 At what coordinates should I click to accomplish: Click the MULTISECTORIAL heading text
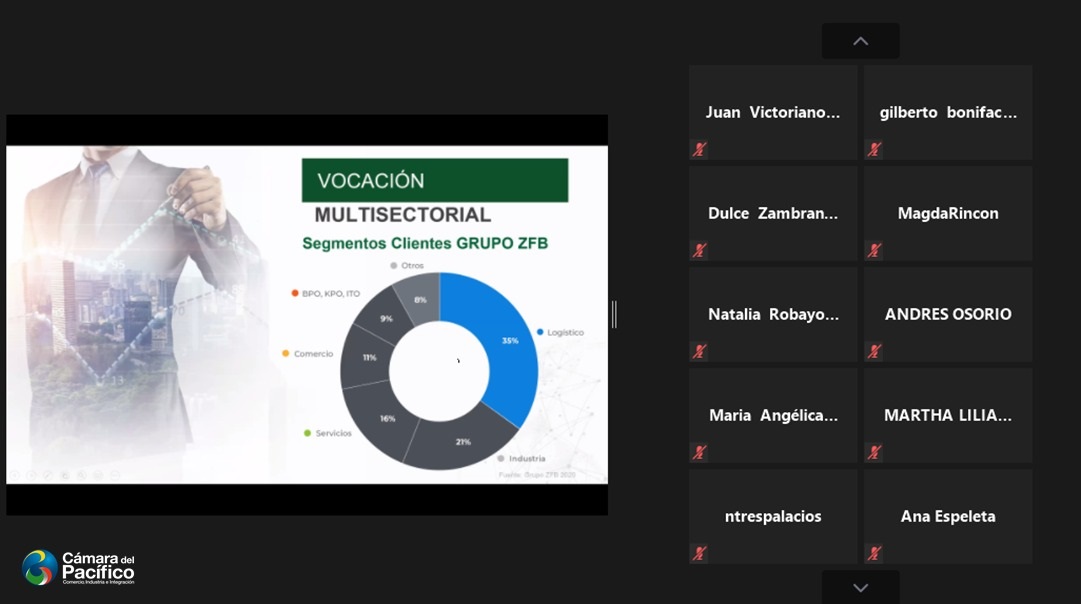click(x=403, y=215)
